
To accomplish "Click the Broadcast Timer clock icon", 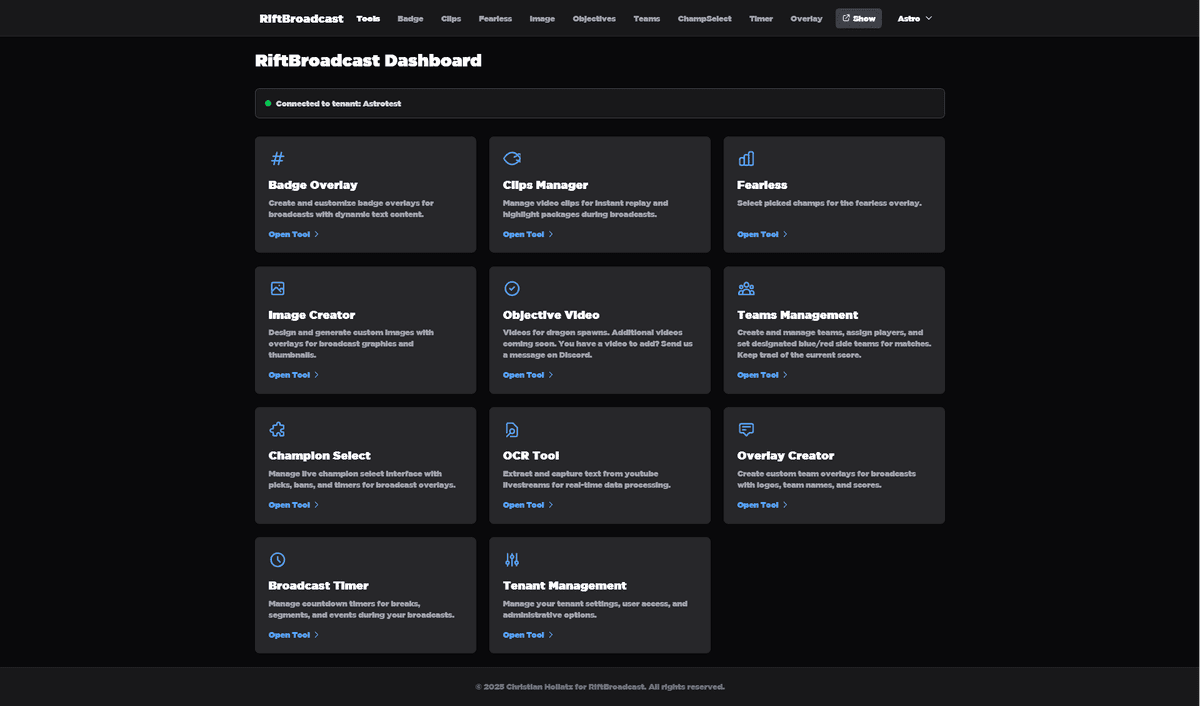I will 276,559.
